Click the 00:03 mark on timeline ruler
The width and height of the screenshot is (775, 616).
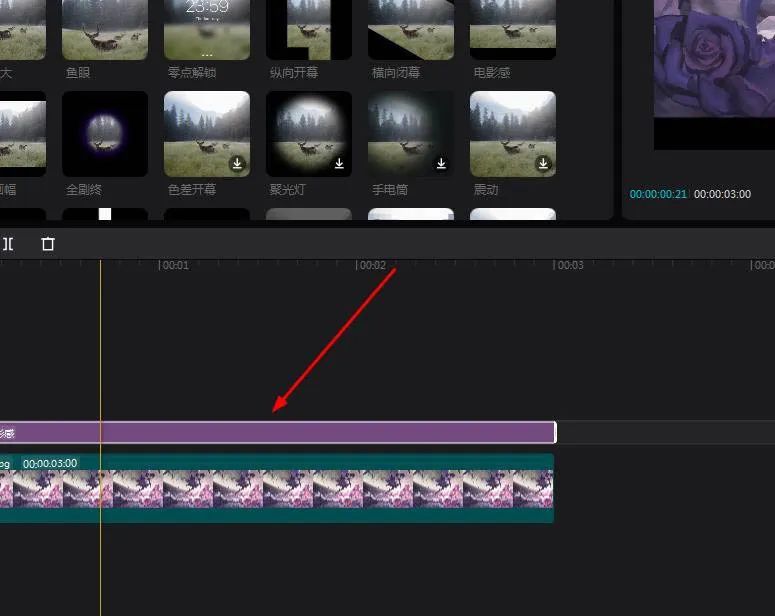pyautogui.click(x=568, y=265)
